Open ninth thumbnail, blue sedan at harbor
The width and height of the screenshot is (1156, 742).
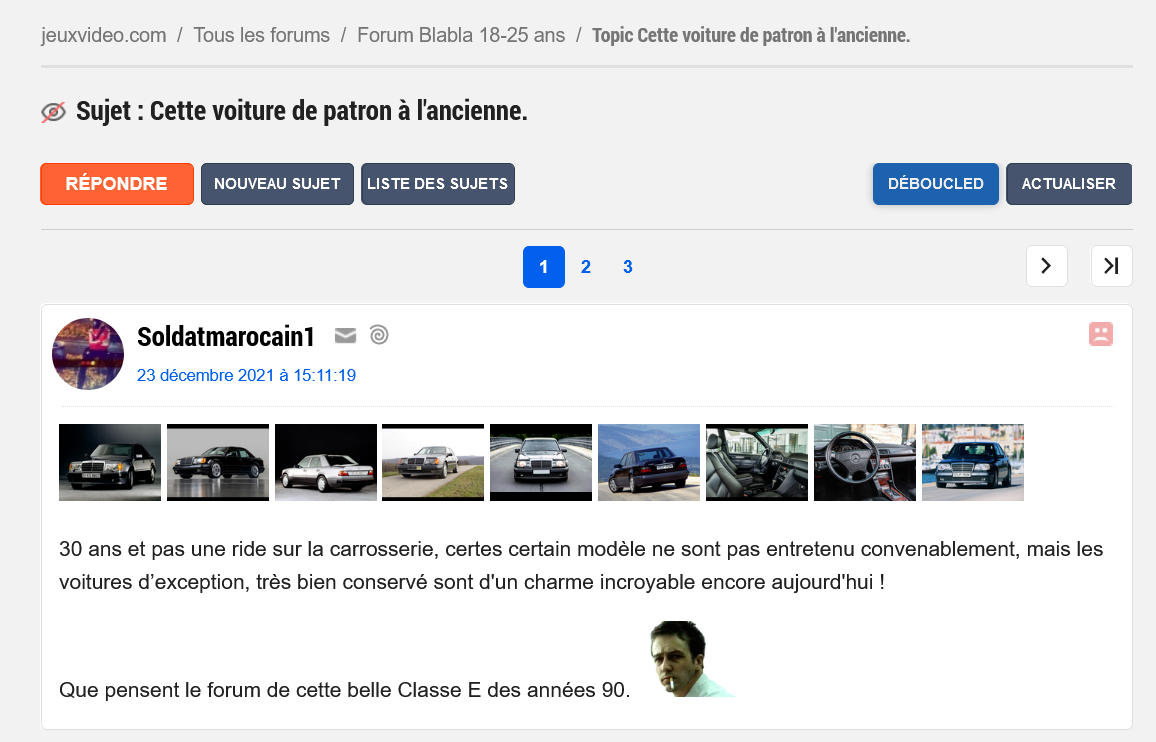click(973, 462)
